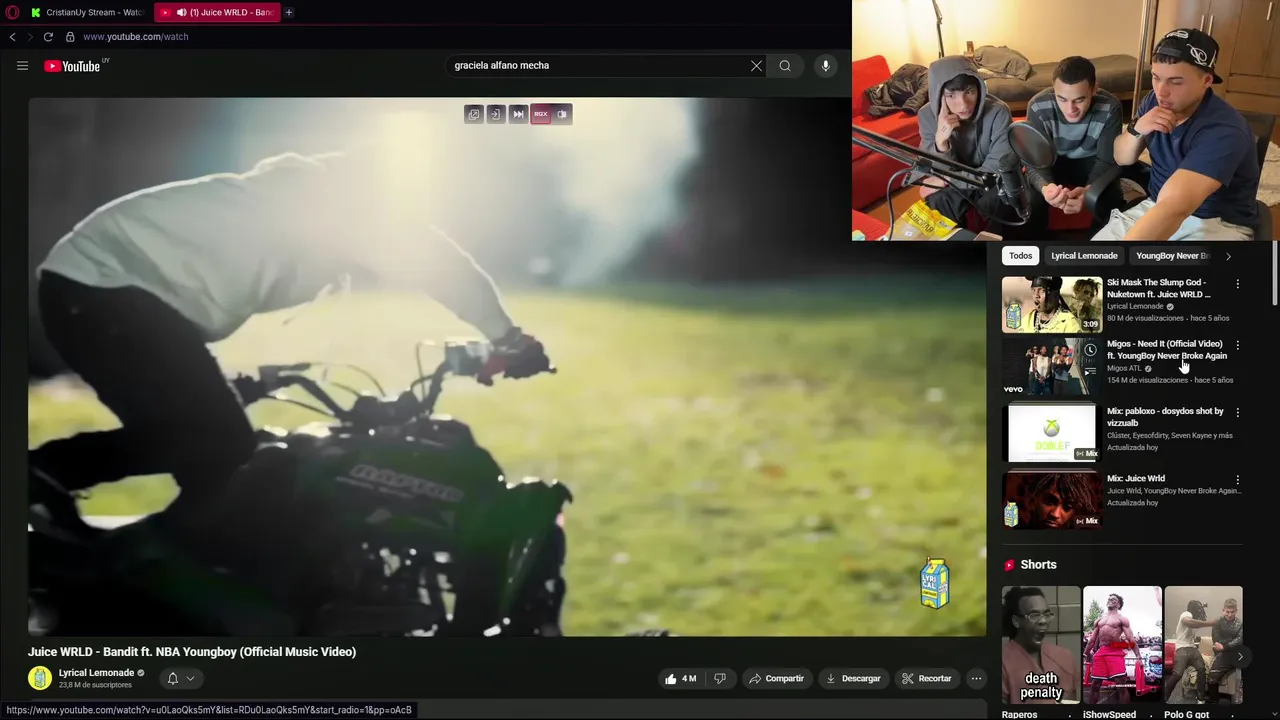Select the Todos filter chip

pyautogui.click(x=1020, y=256)
